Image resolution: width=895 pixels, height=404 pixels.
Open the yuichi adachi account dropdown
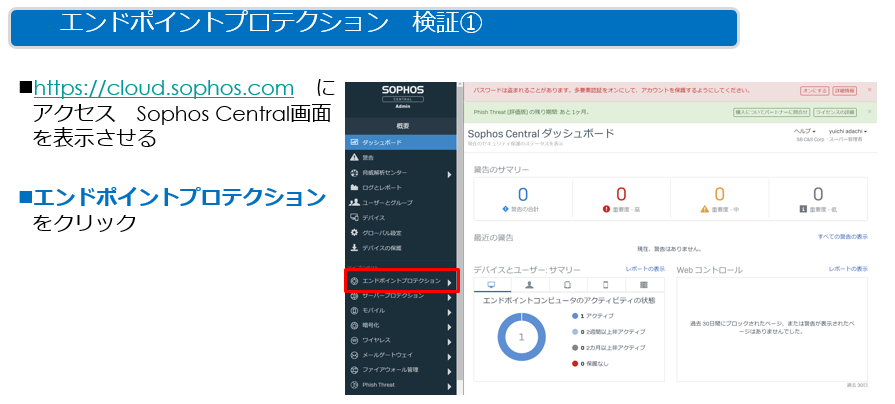pyautogui.click(x=848, y=131)
